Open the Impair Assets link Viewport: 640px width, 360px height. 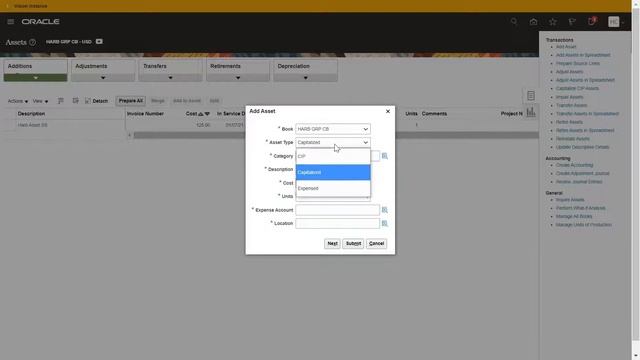tap(569, 97)
